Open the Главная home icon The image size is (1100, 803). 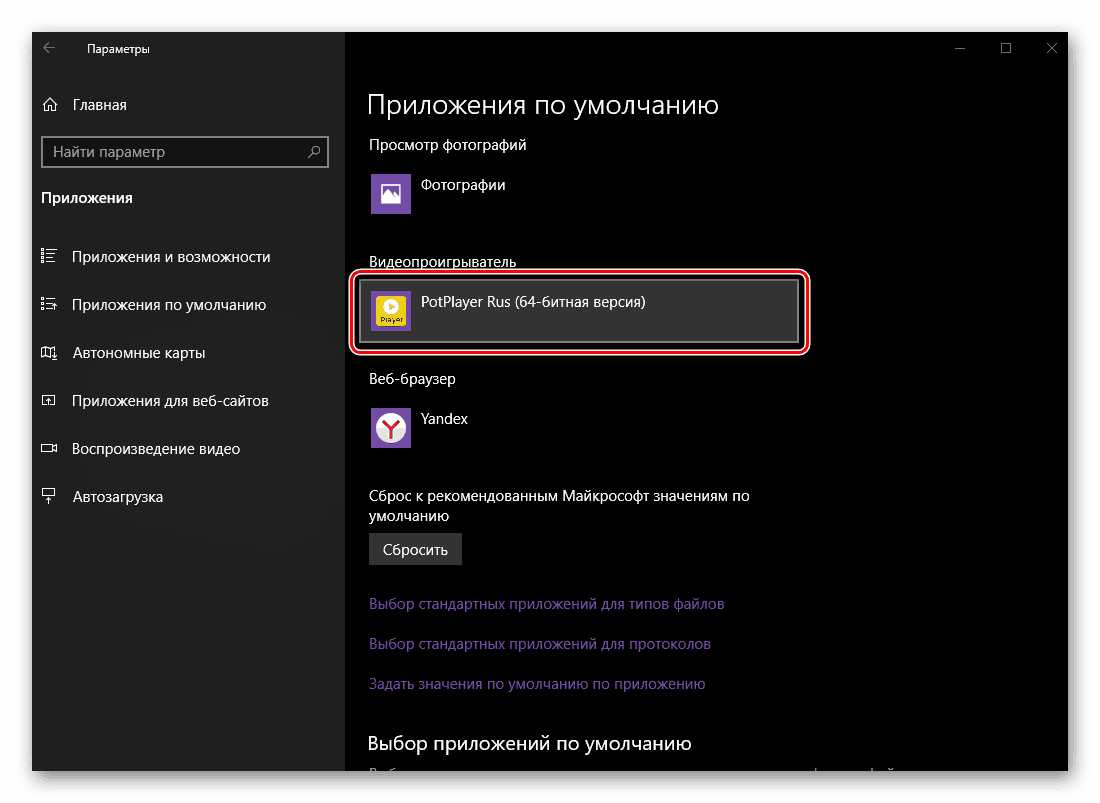pos(48,104)
